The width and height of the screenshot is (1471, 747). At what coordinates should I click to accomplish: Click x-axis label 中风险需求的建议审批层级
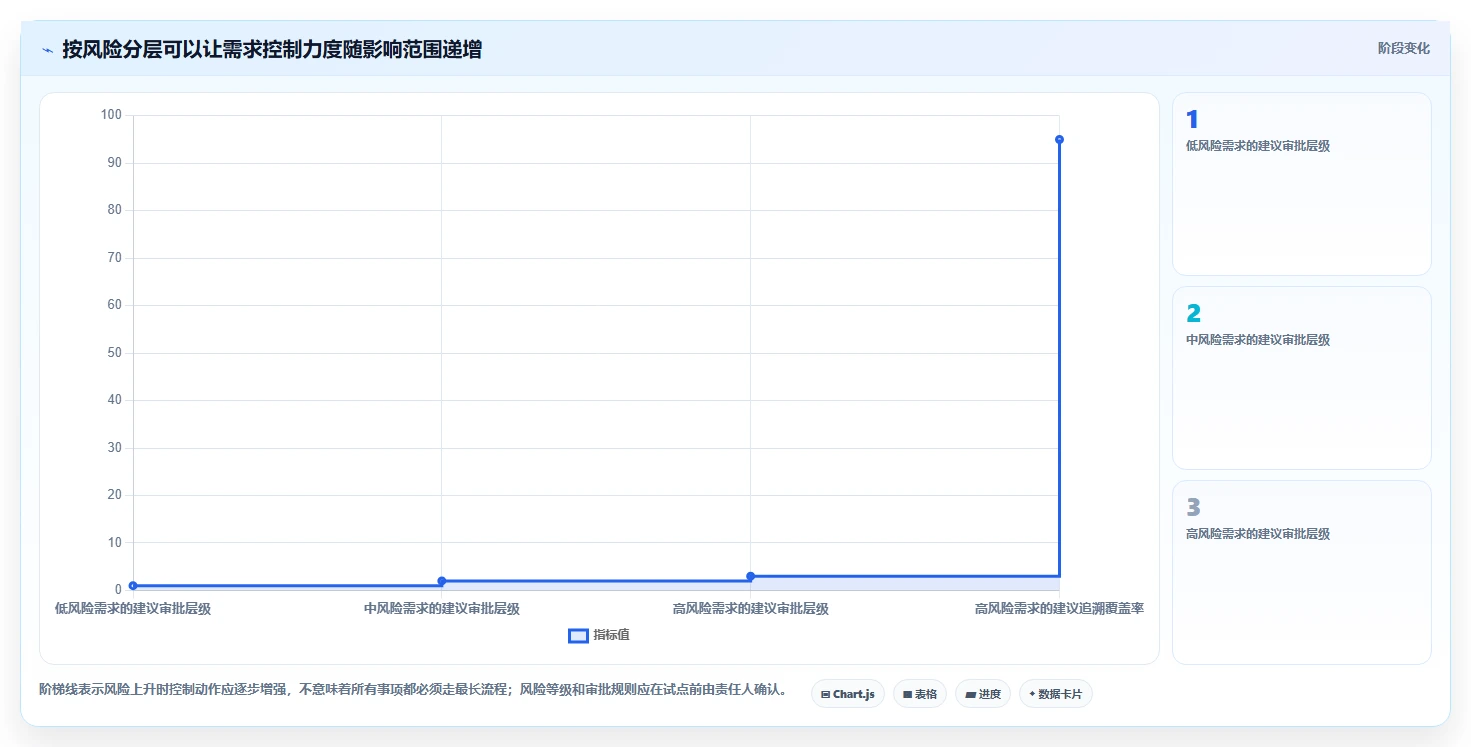coord(442,608)
